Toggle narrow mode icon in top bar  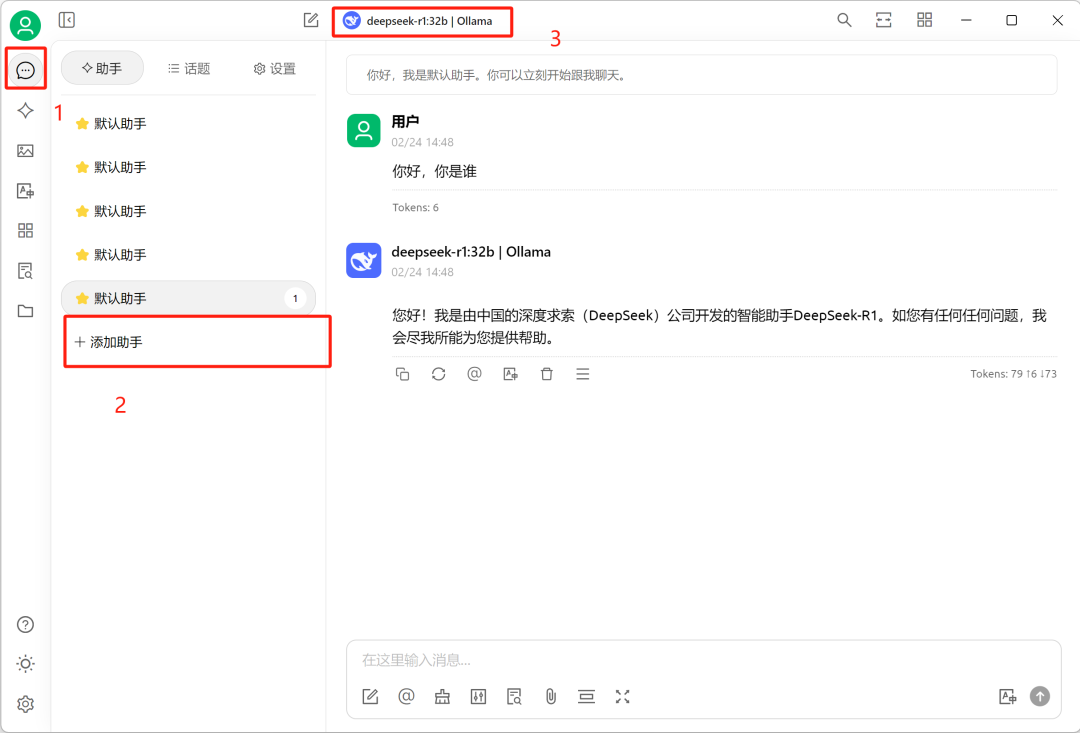pyautogui.click(x=884, y=20)
